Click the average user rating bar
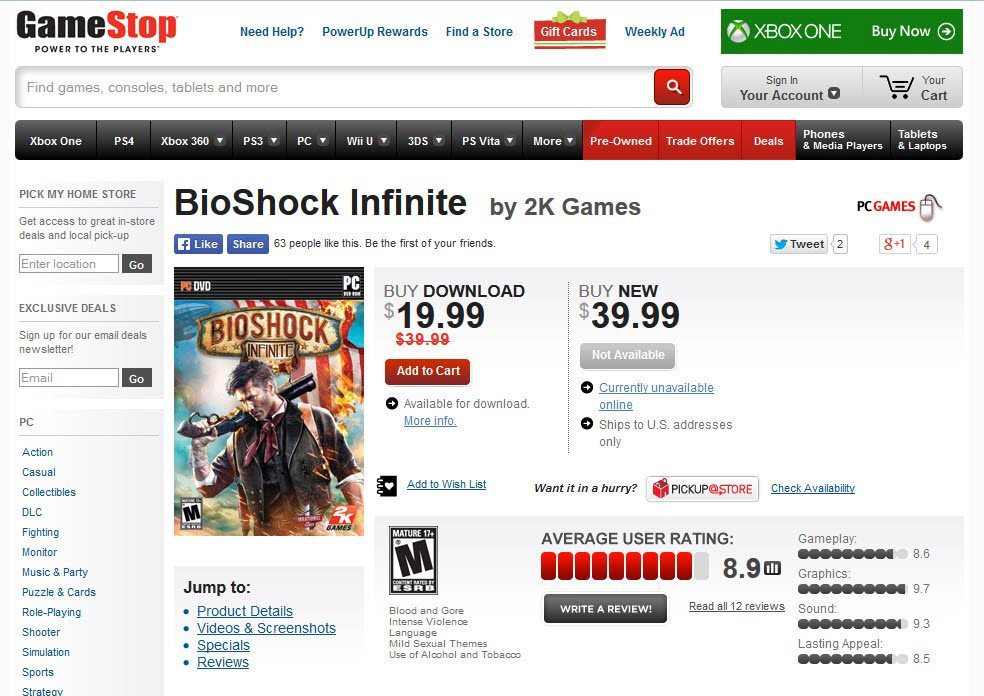This screenshot has height=696, width=984. (x=624, y=567)
